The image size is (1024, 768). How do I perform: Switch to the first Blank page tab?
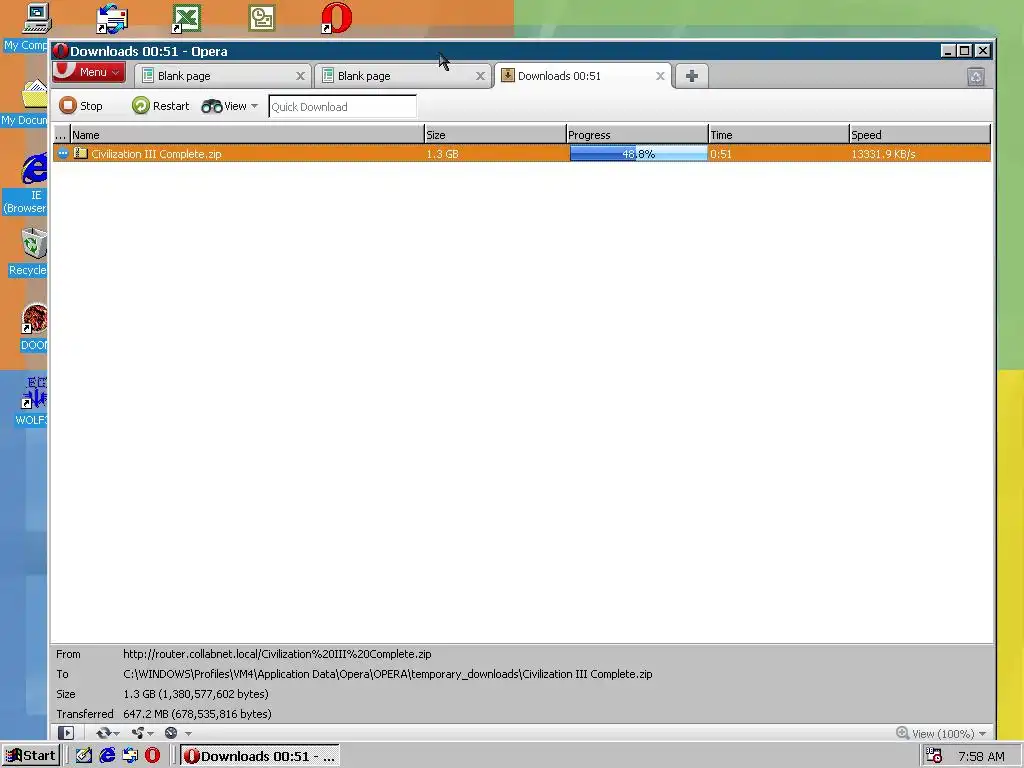[x=222, y=76]
